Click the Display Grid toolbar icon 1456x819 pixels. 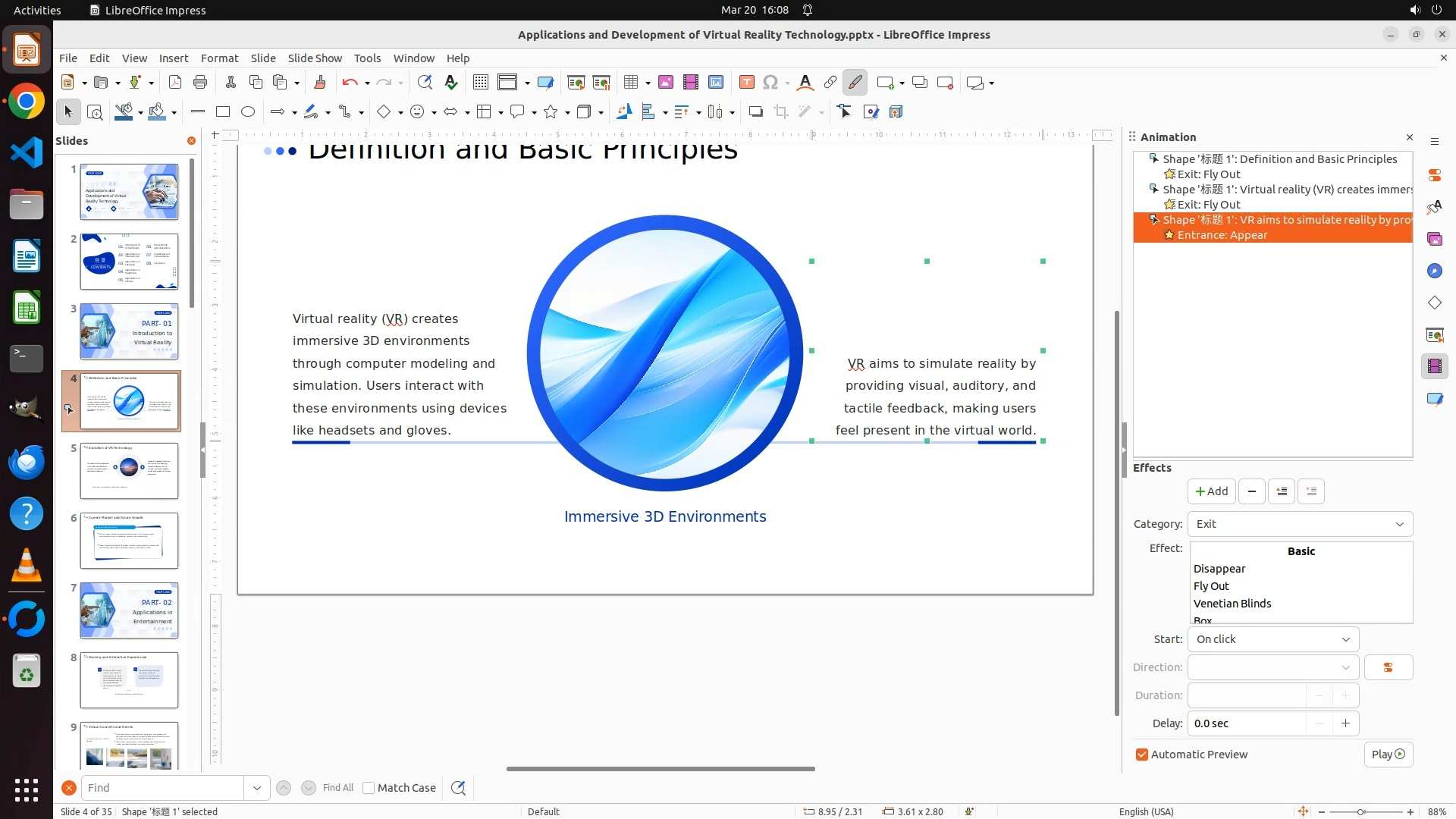click(480, 83)
